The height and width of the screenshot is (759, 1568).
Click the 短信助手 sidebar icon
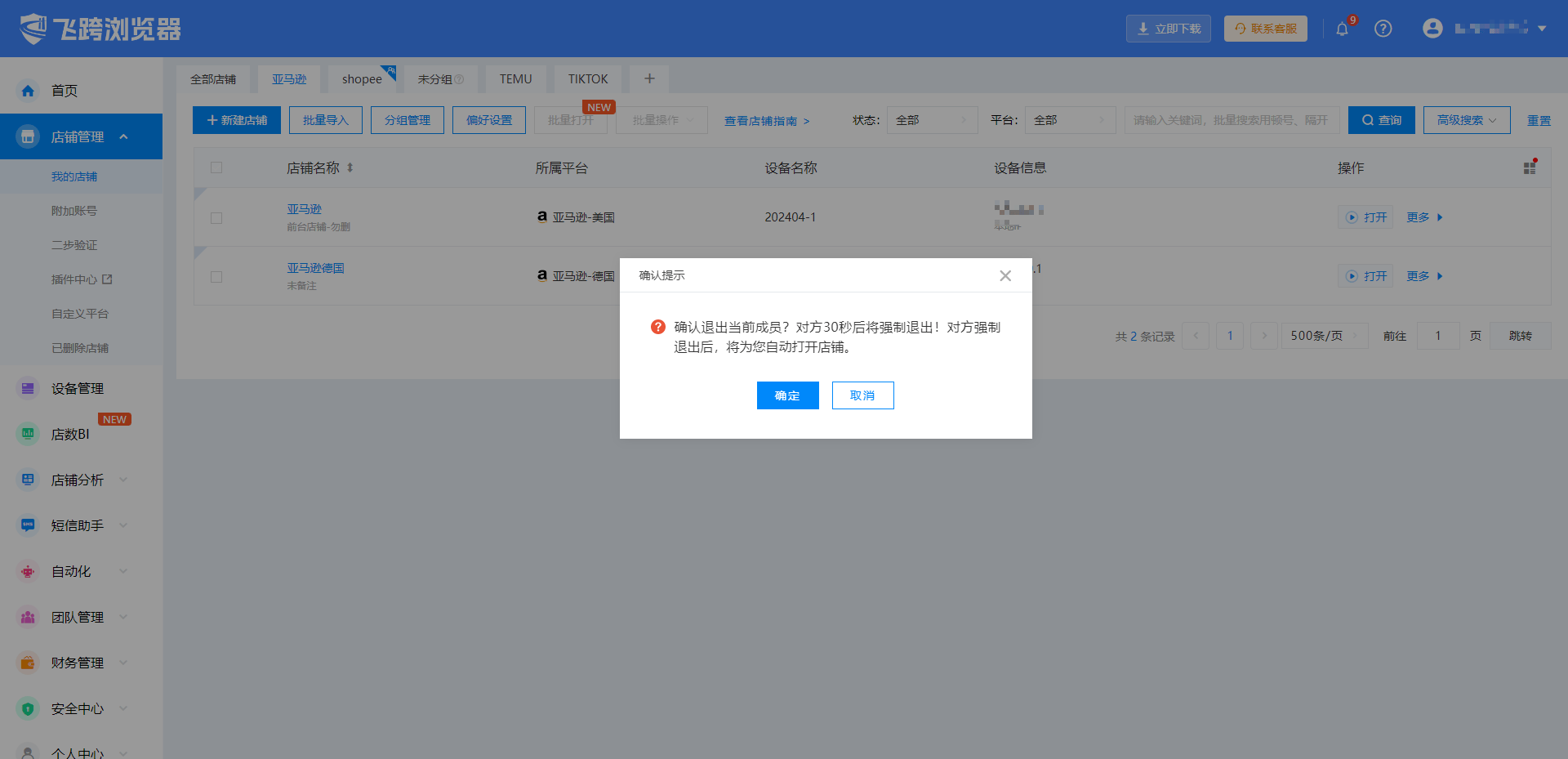tap(28, 525)
